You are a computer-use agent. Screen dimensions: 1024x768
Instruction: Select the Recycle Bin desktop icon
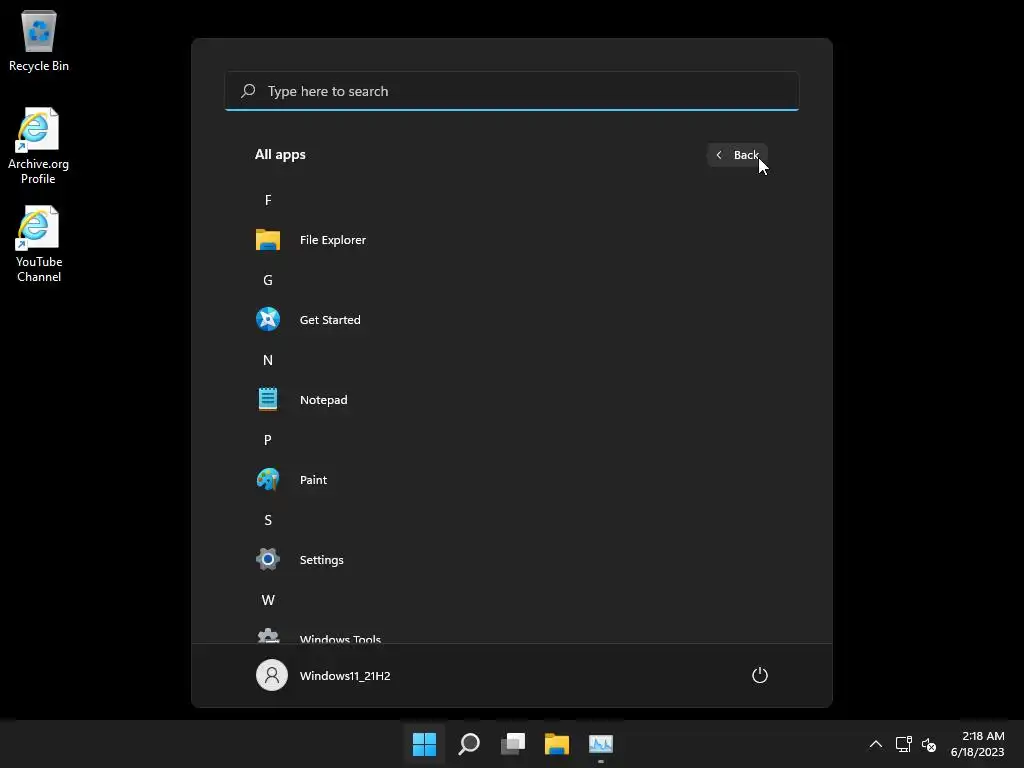tap(39, 41)
